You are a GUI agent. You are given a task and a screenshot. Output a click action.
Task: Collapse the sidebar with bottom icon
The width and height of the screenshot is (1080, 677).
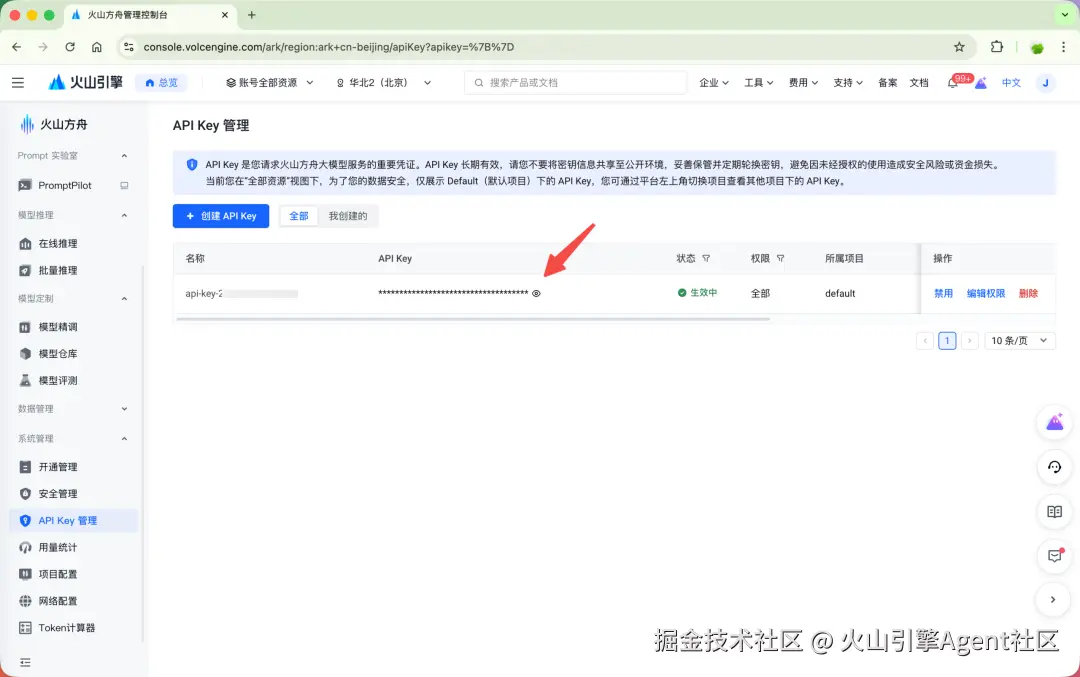point(25,663)
